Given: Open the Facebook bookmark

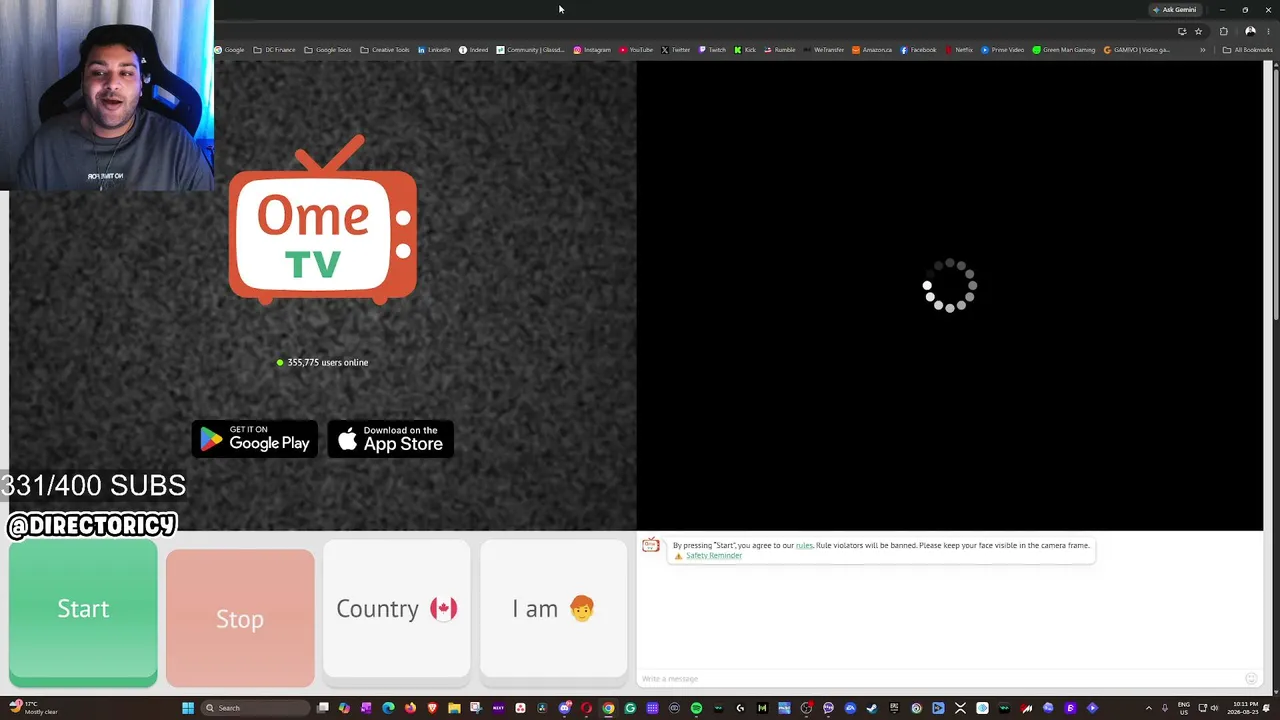Looking at the screenshot, I should 919,50.
